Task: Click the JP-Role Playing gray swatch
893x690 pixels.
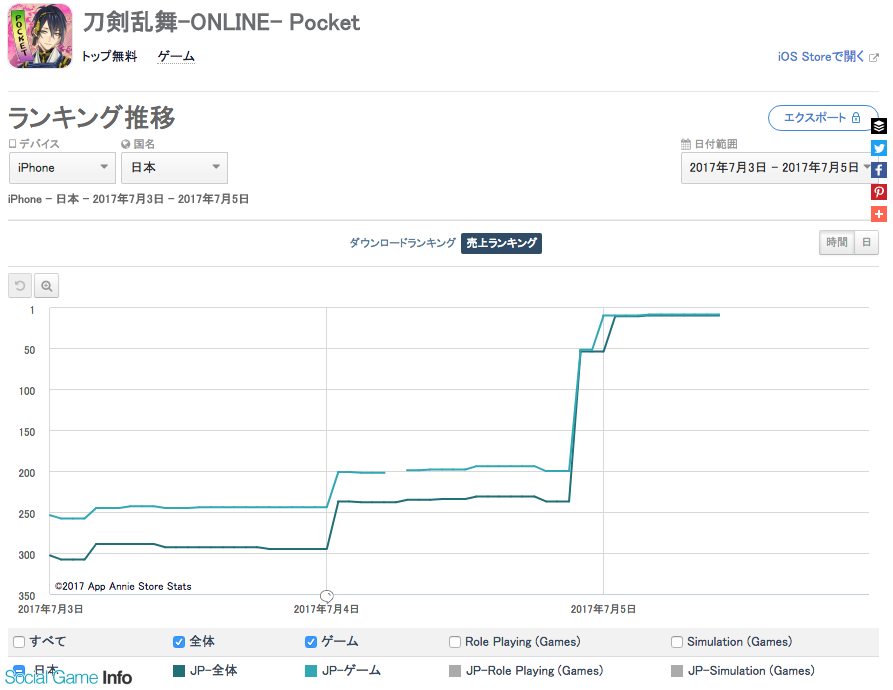Action: coord(455,671)
